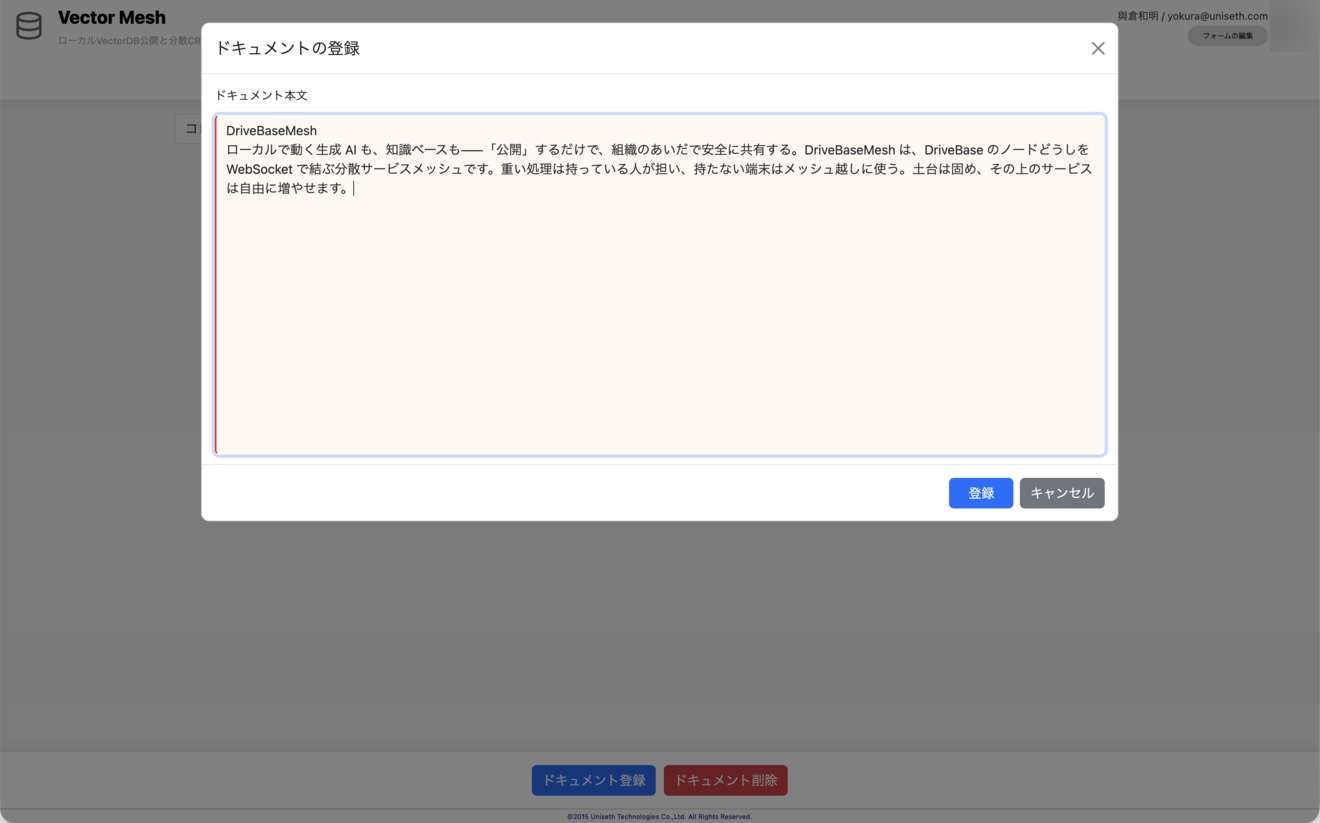Click the red ドキュメント削除 button
The height and width of the screenshot is (823, 1320).
725,780
